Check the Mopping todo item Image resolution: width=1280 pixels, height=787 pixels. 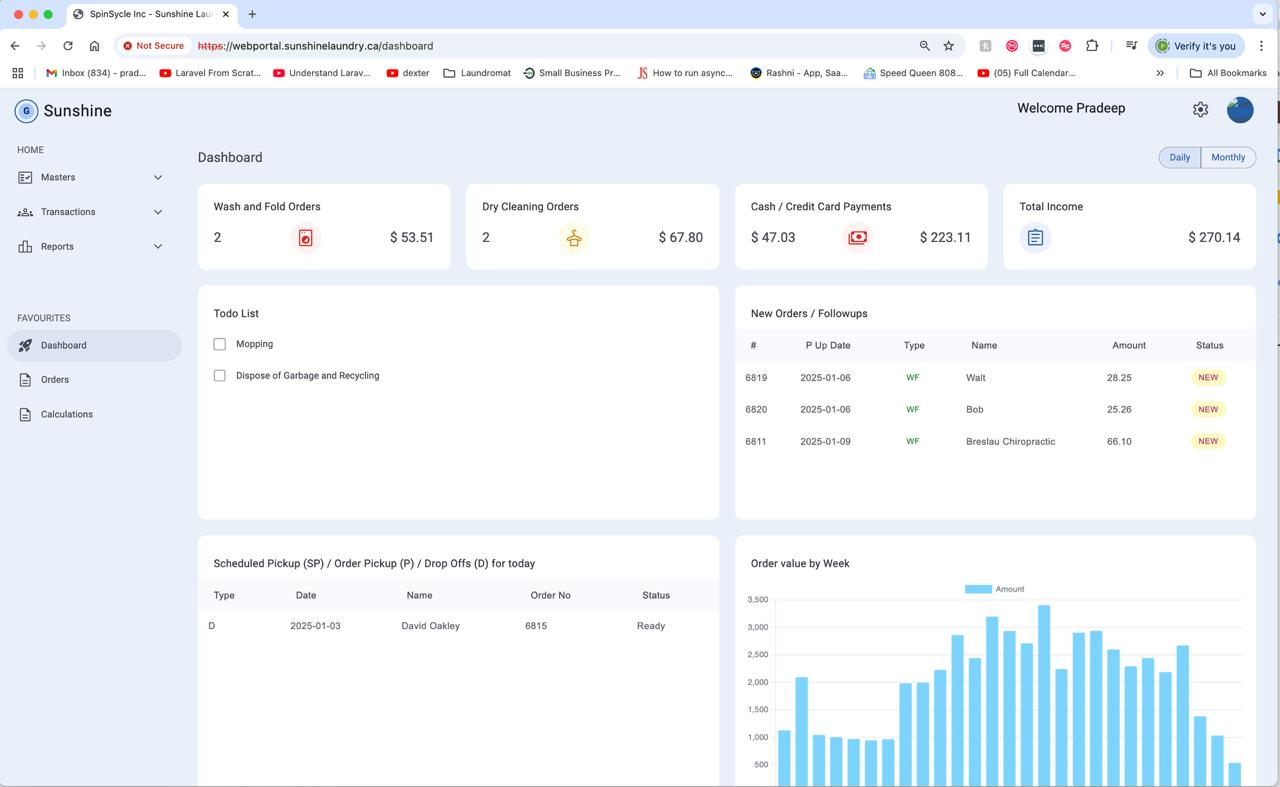coord(220,344)
